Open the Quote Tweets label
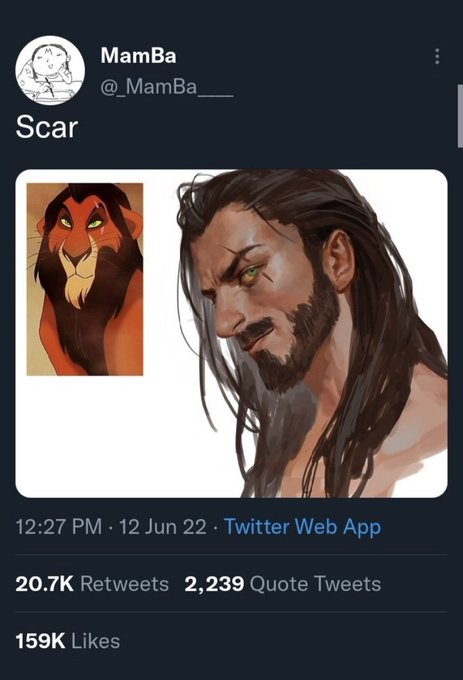 tap(316, 584)
